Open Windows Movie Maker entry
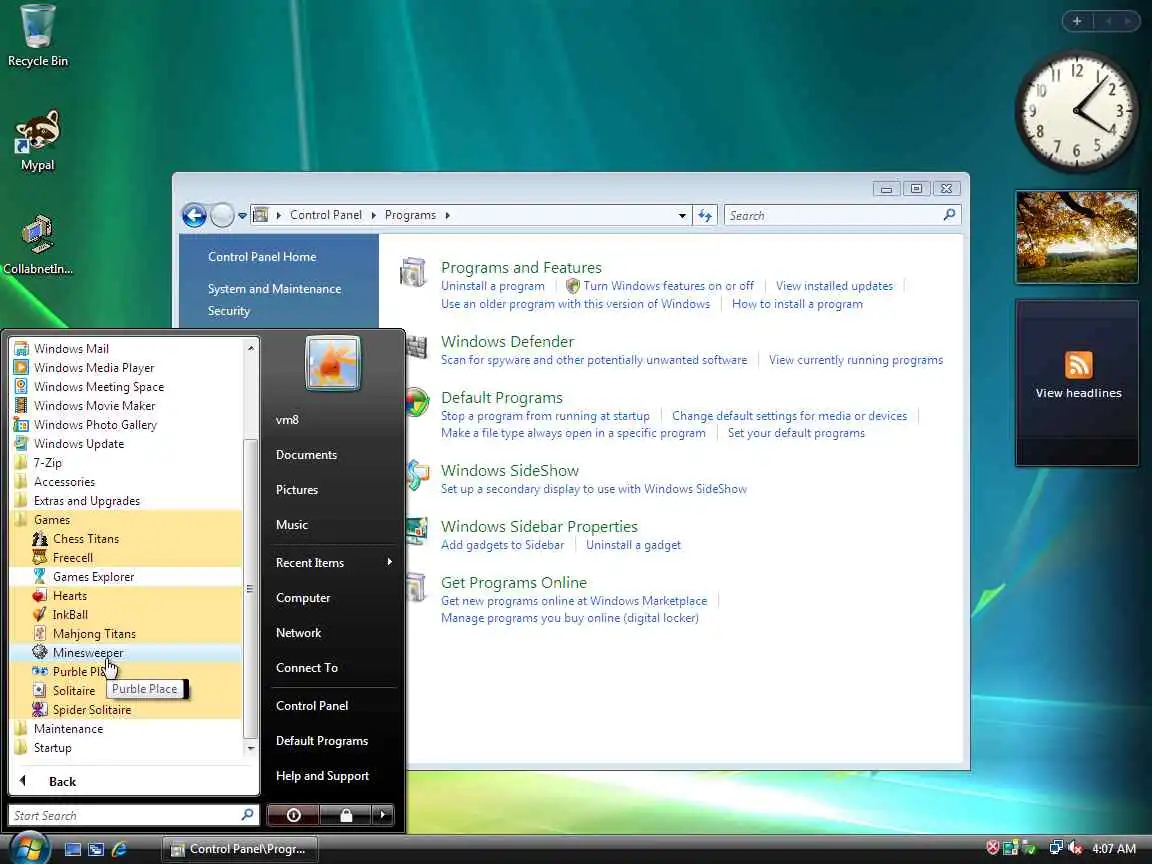 [x=94, y=406]
